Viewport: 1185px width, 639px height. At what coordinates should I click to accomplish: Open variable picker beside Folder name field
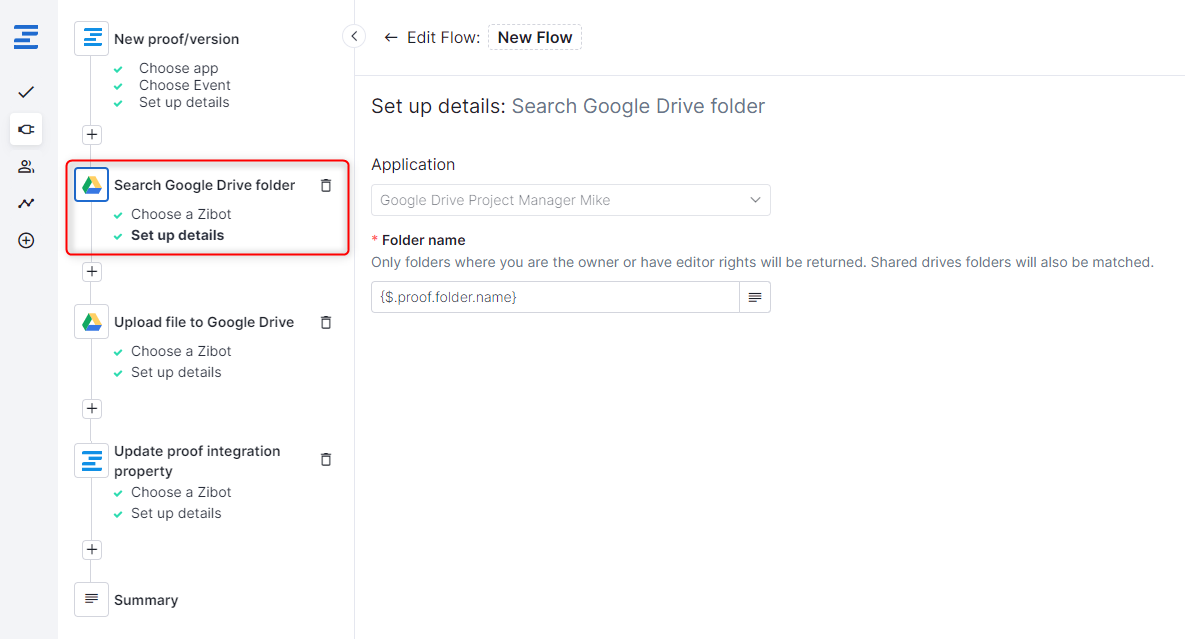pos(755,297)
